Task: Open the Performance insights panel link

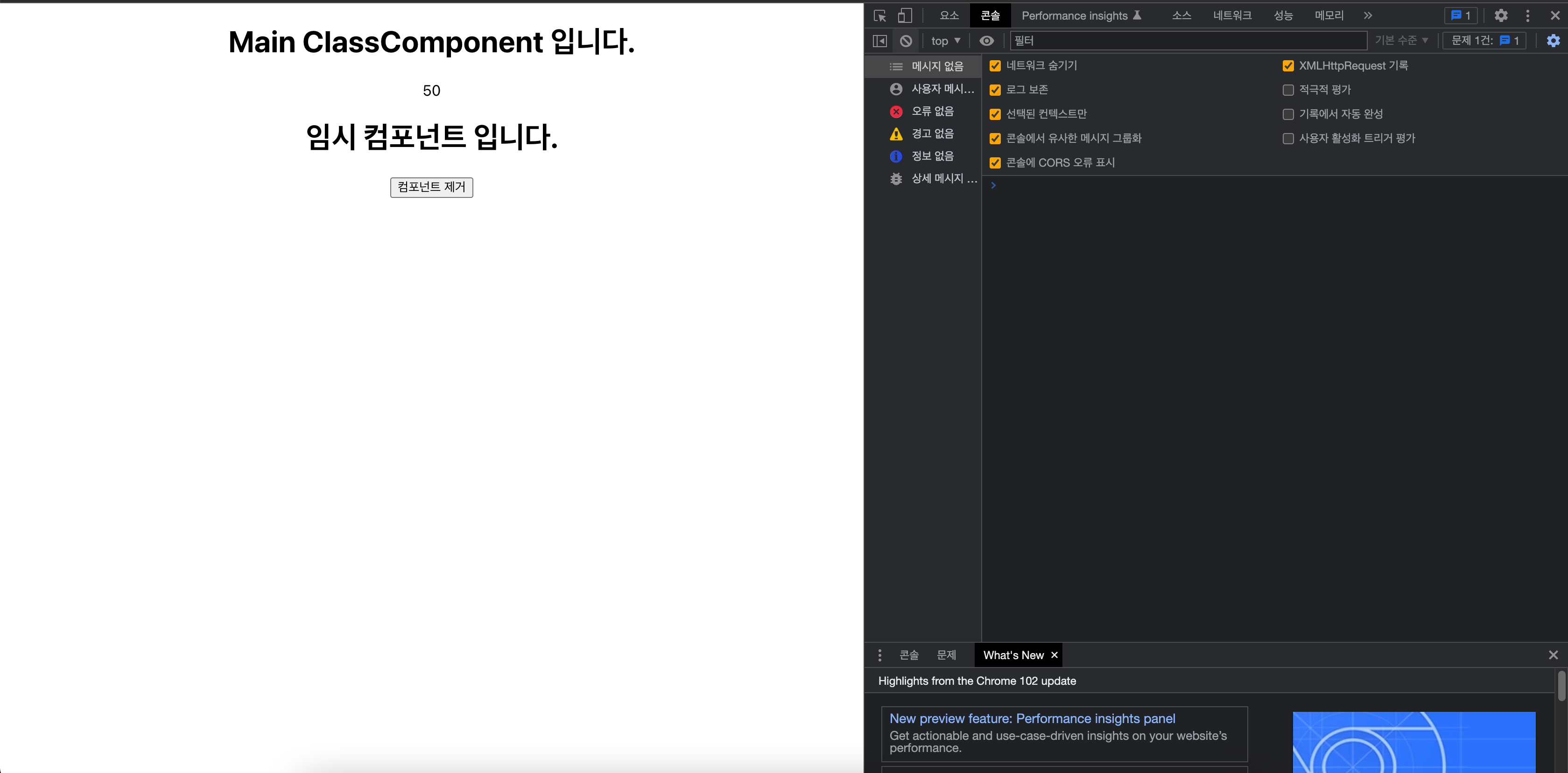Action: tap(1032, 718)
